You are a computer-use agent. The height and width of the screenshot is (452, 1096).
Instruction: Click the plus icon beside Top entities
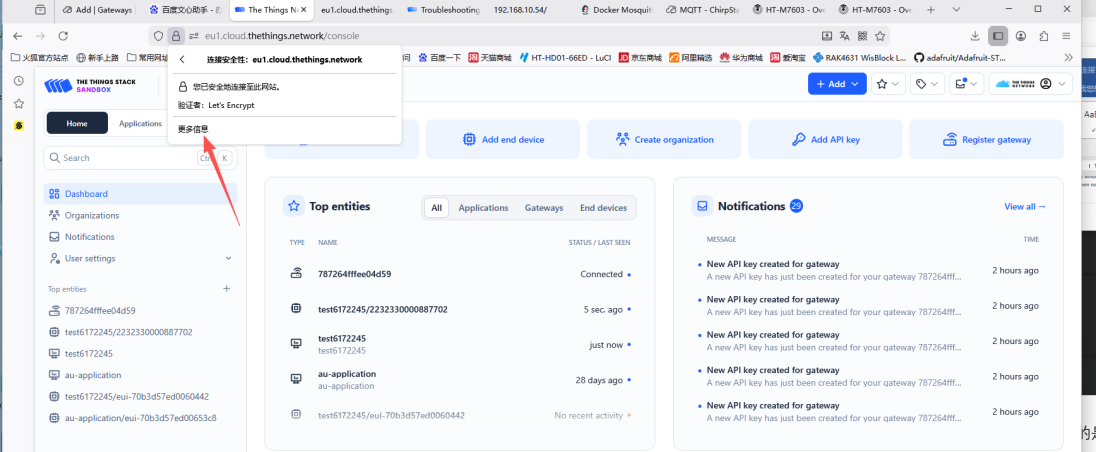[x=226, y=289]
